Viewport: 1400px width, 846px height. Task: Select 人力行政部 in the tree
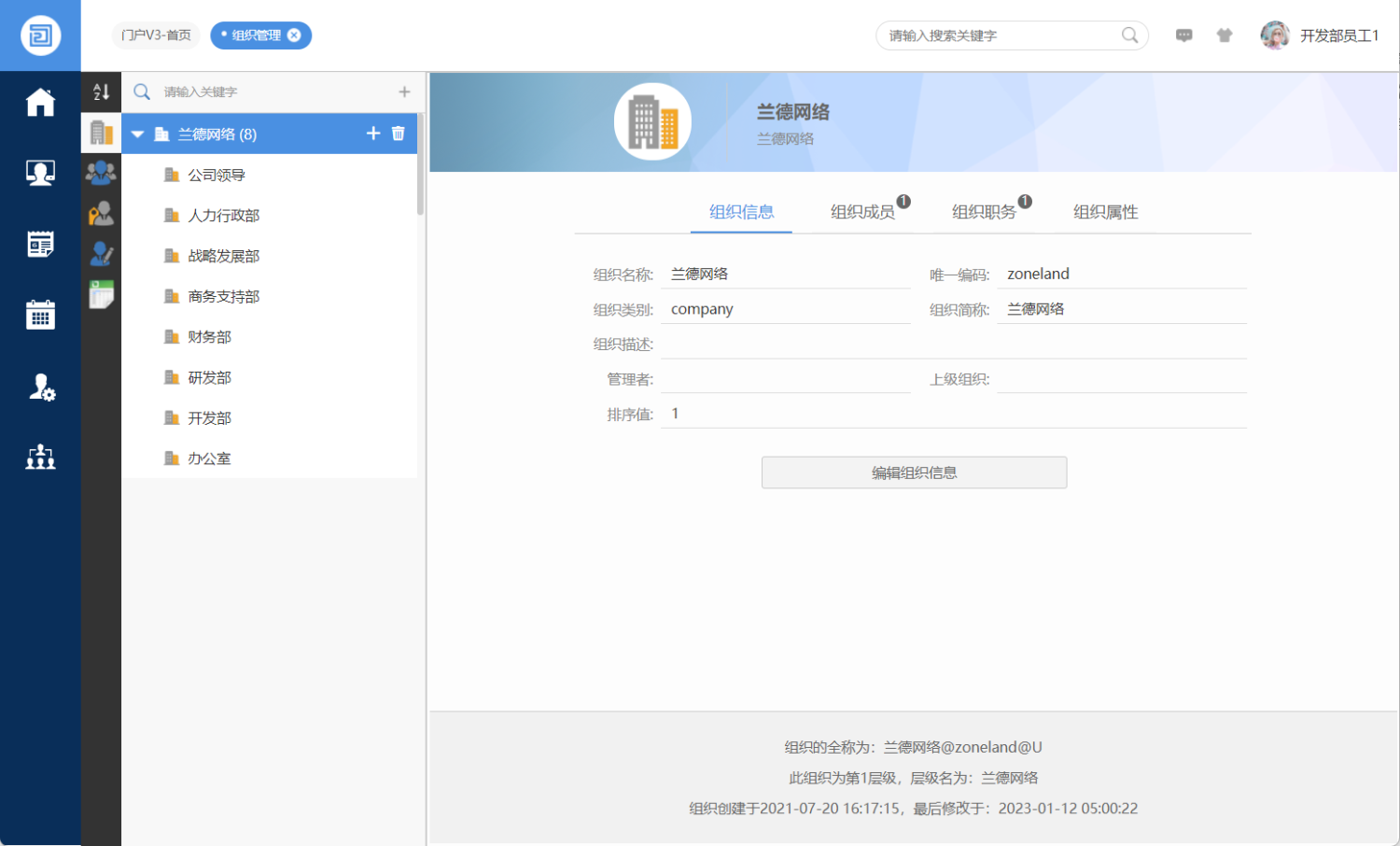click(224, 216)
